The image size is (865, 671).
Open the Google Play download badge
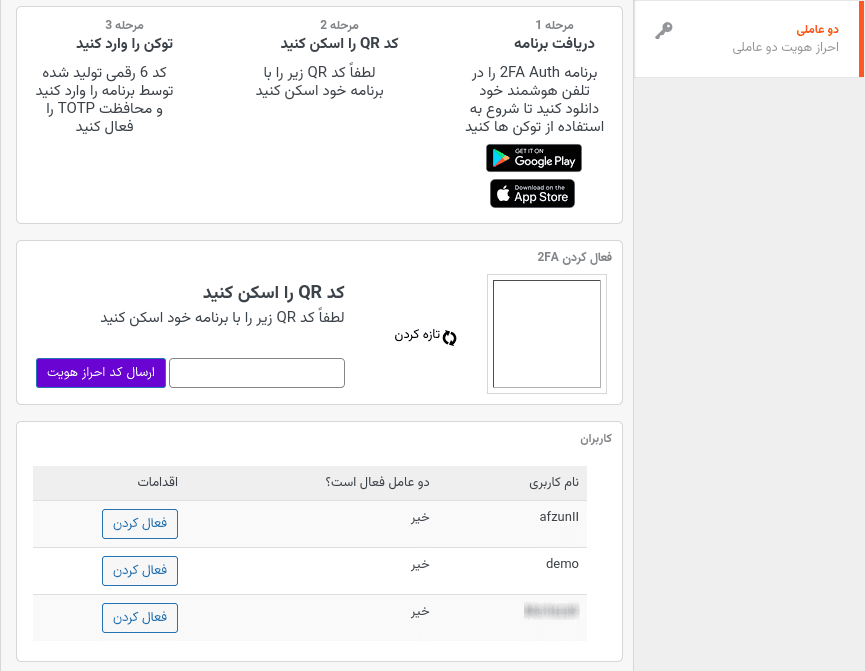(x=533, y=158)
